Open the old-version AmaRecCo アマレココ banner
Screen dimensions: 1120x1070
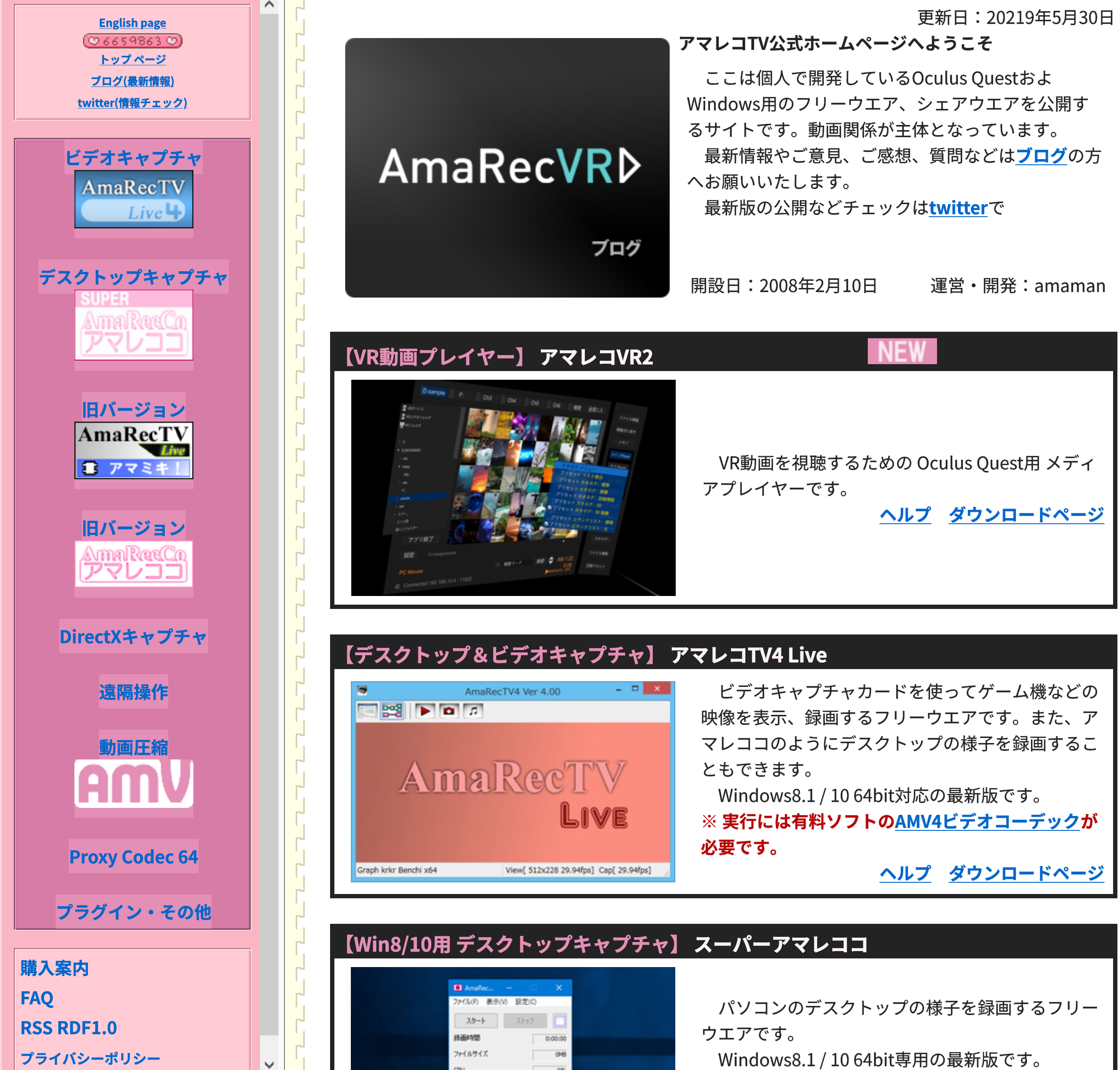(134, 564)
